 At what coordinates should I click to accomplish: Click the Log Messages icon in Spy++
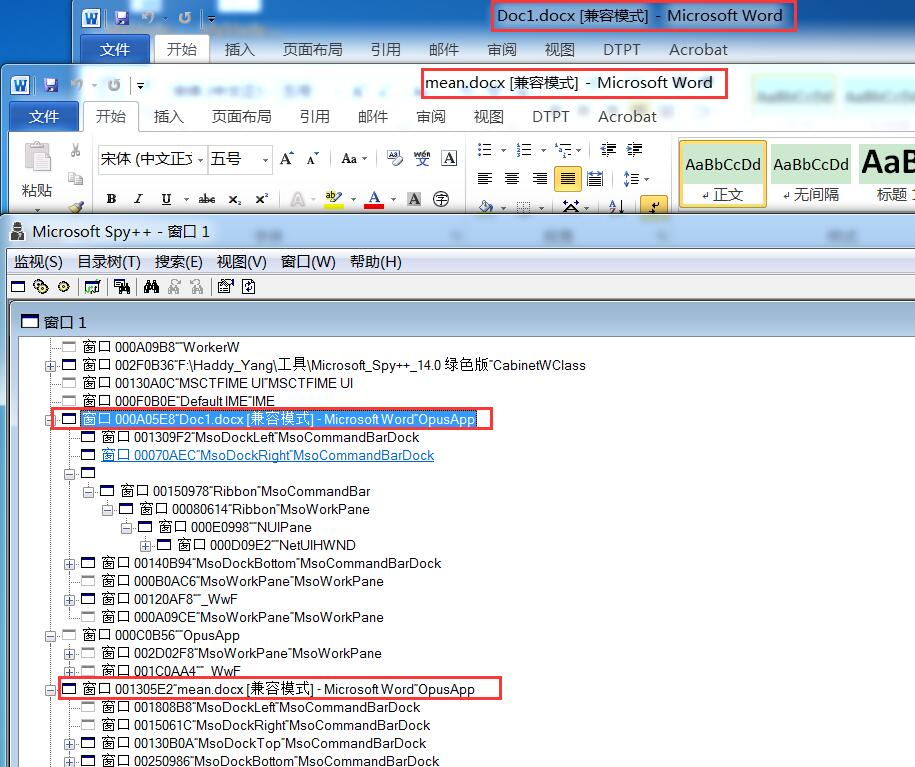click(x=92, y=287)
